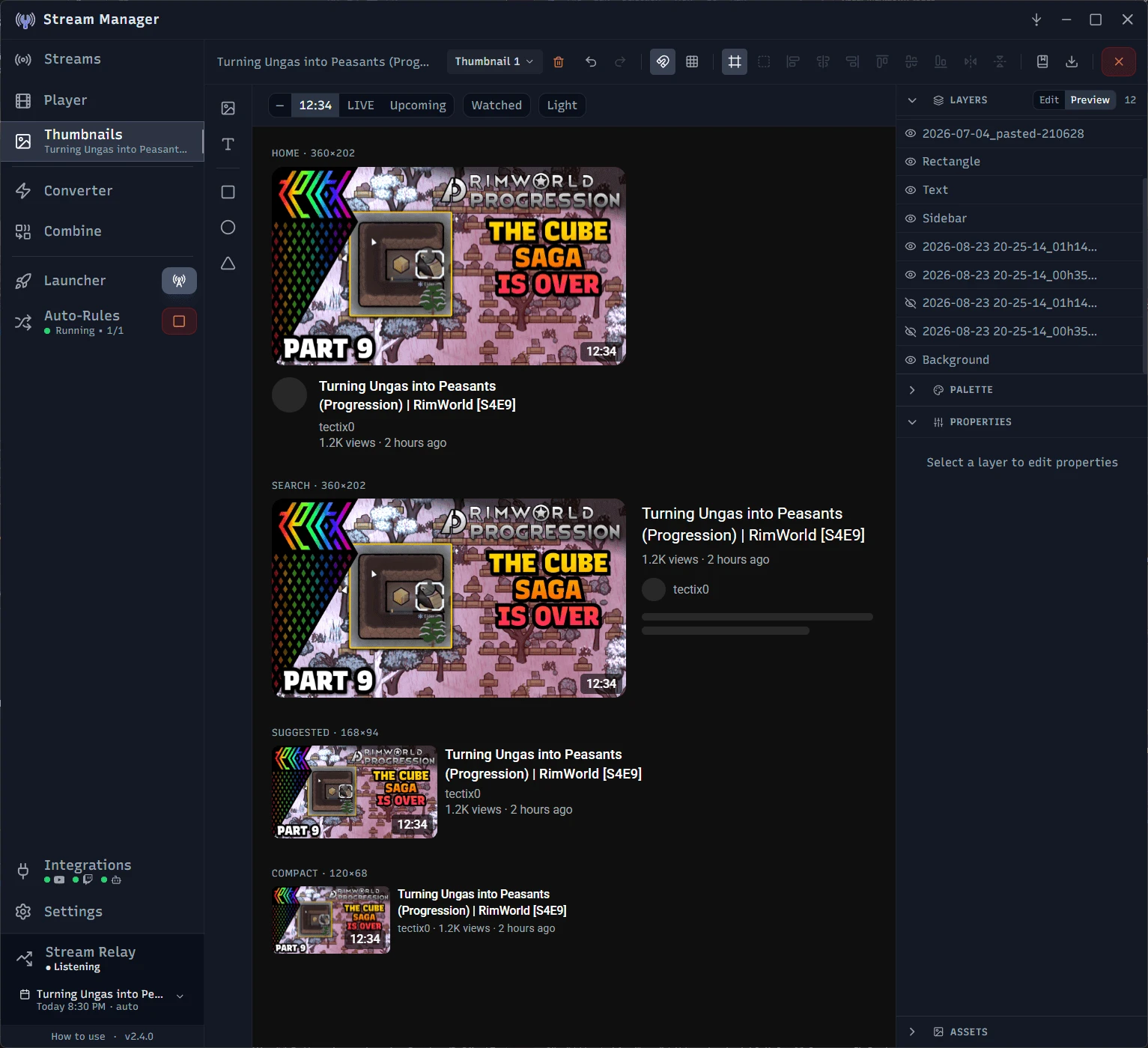Open the Integrations page

coord(102,871)
